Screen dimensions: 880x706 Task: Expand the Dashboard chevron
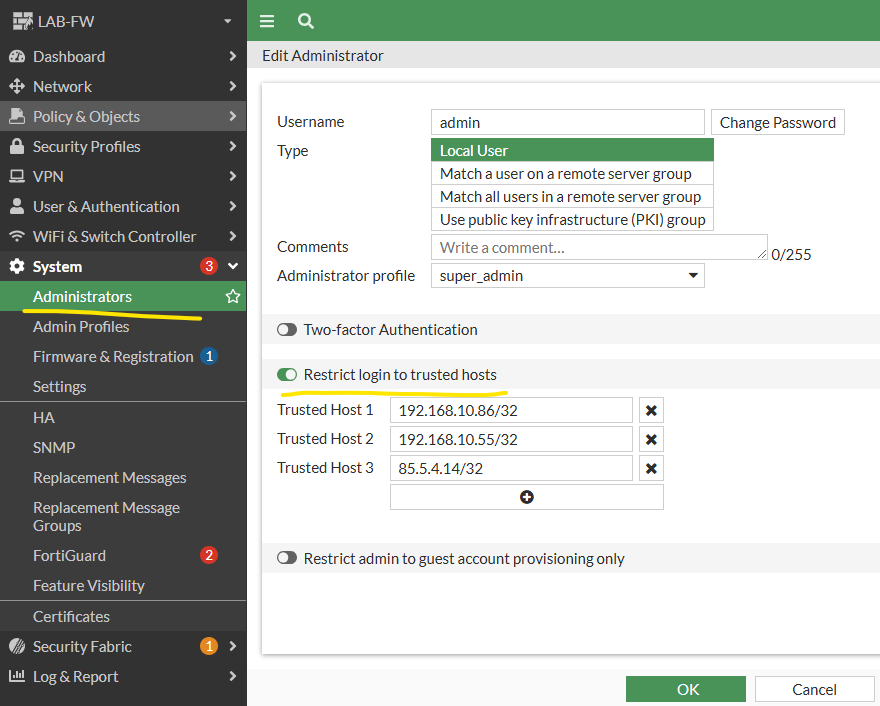(x=233, y=56)
